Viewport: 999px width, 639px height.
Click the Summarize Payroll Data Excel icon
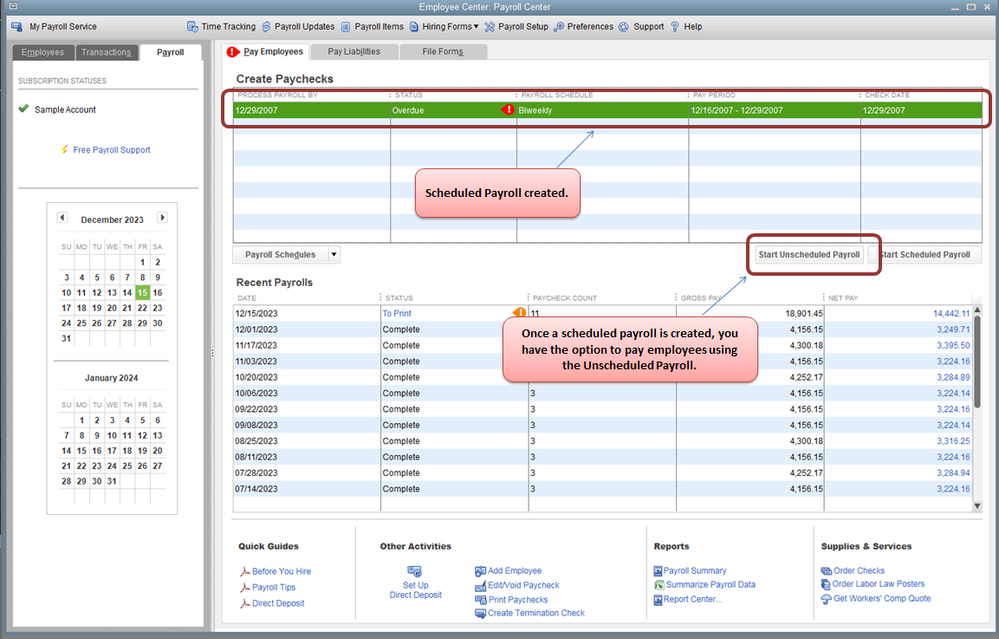659,585
